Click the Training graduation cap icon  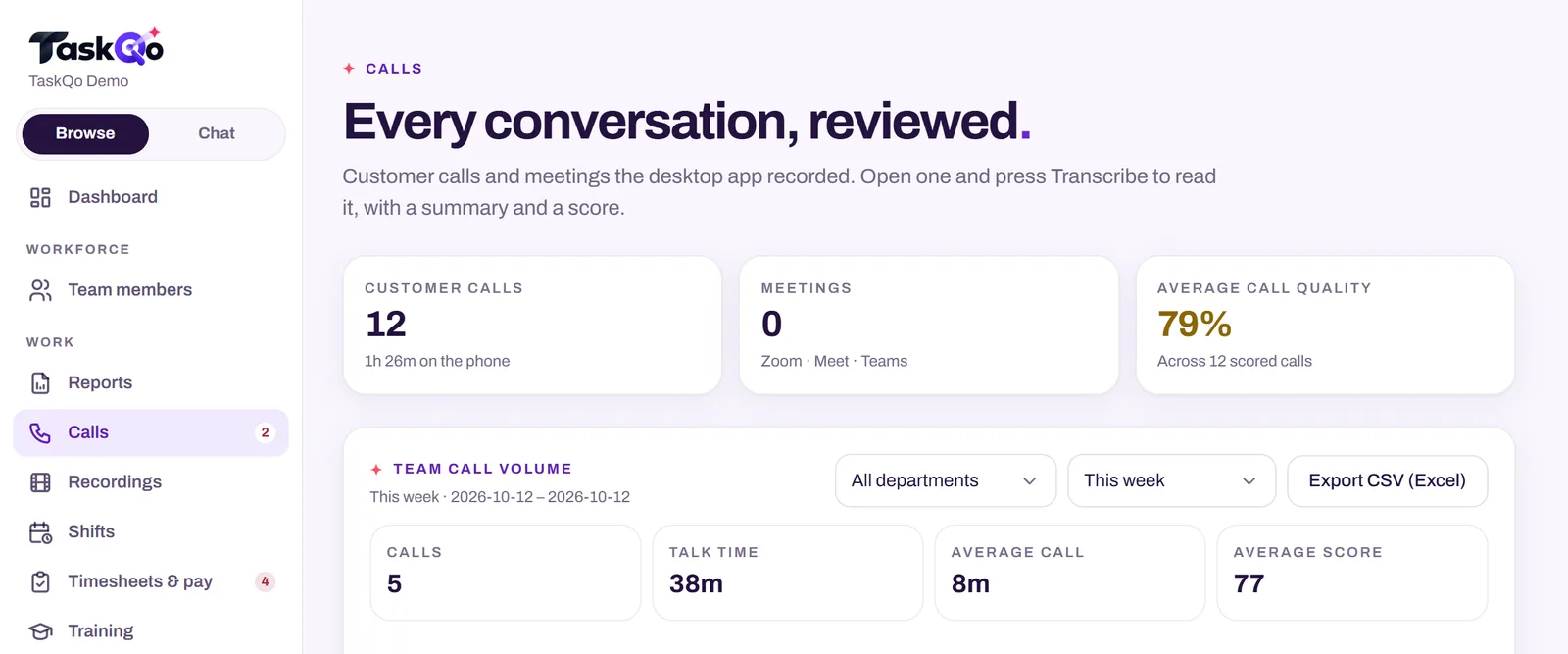click(40, 631)
